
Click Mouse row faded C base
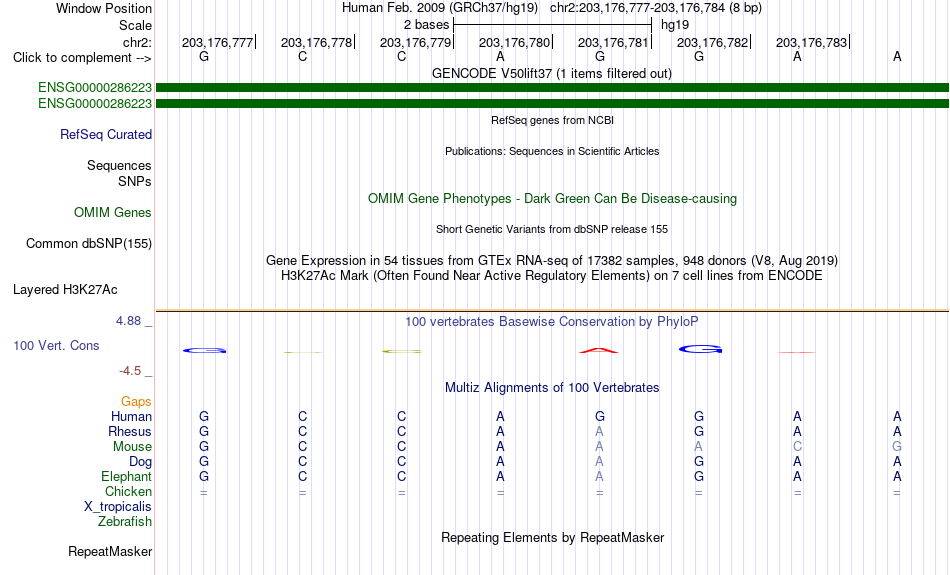797,447
